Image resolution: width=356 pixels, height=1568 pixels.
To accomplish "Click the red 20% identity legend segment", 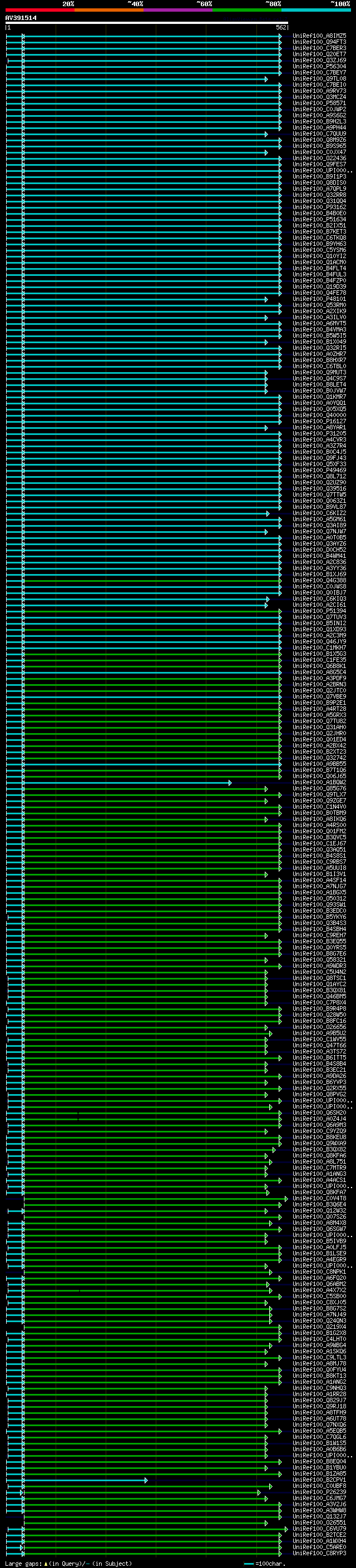I will click(x=40, y=10).
